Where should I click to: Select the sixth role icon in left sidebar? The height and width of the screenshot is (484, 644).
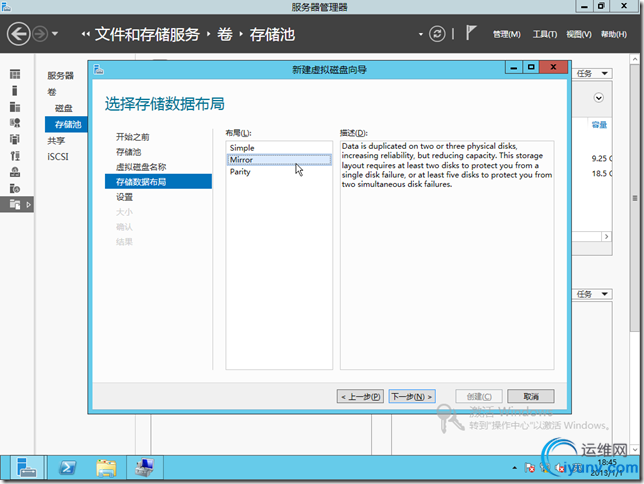point(15,156)
